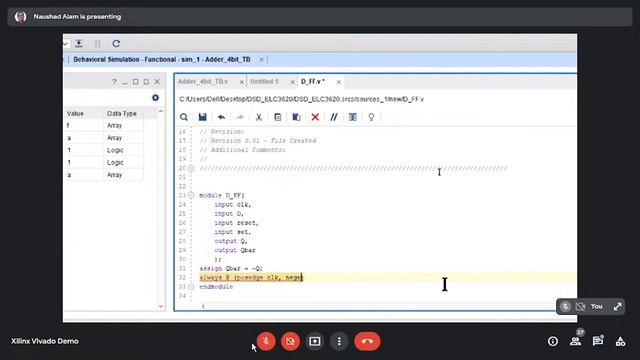Open the chat panel in Meet
This screenshot has width=640, height=360.
598,341
